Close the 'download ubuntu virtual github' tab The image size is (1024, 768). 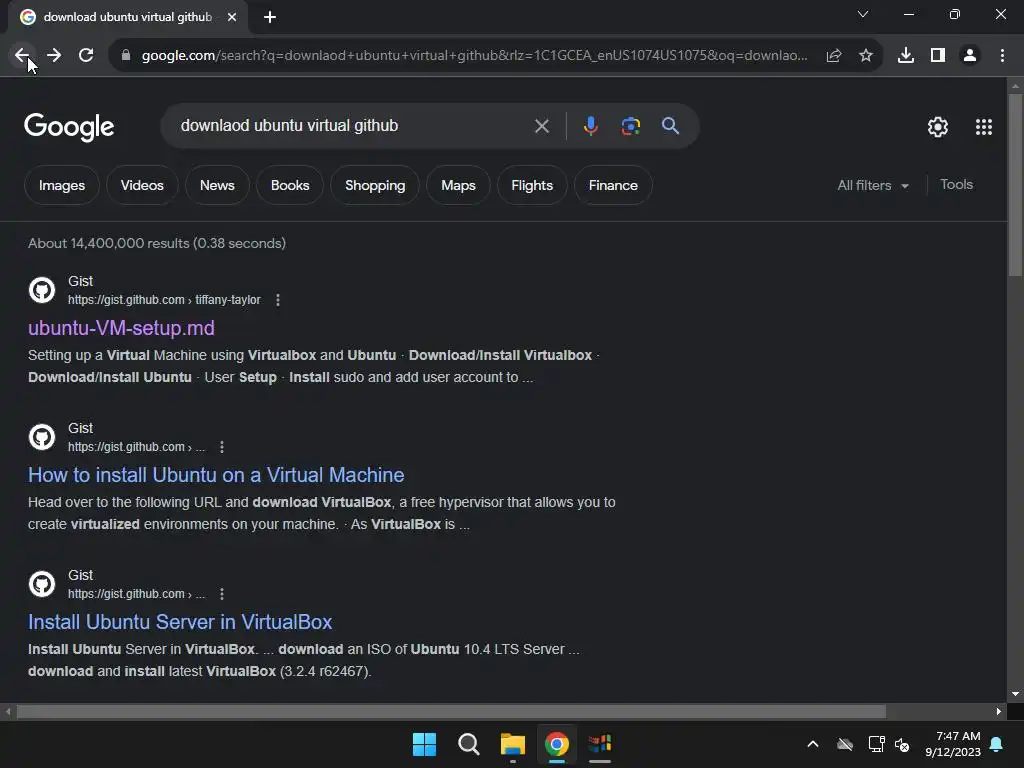click(232, 17)
